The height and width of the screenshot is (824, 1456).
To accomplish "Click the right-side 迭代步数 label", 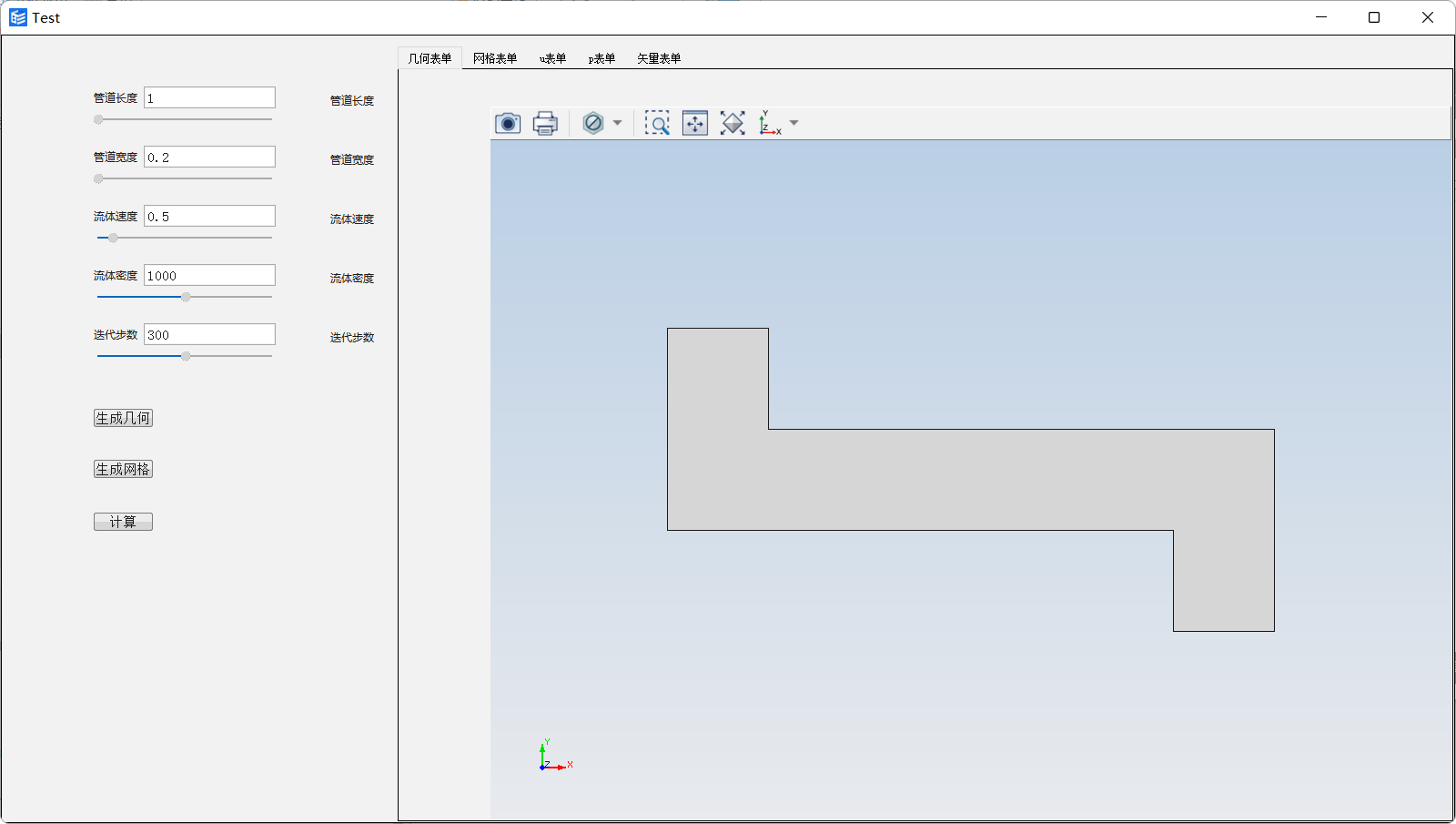I will tap(352, 337).
